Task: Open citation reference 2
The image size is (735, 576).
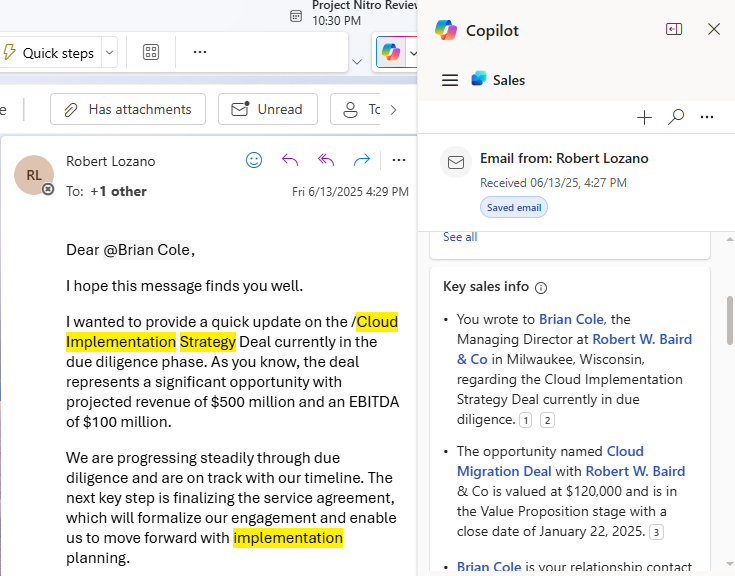Action: click(547, 420)
